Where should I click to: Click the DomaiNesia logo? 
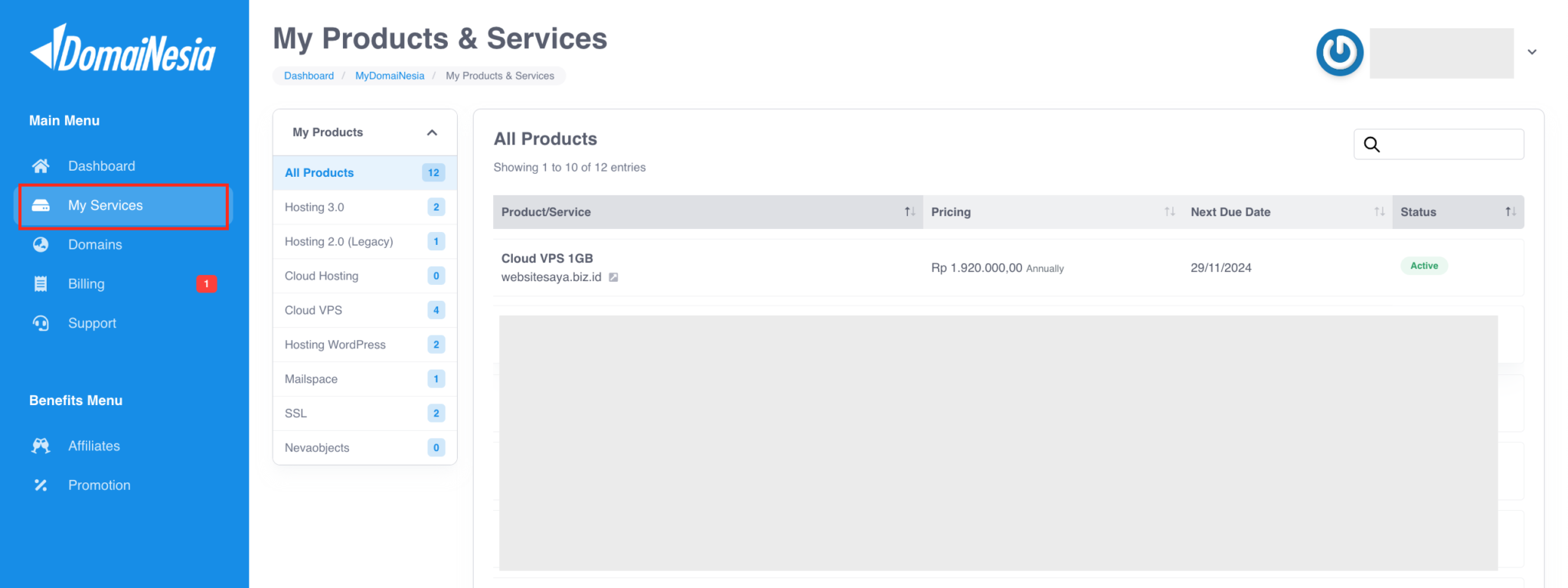tap(123, 51)
